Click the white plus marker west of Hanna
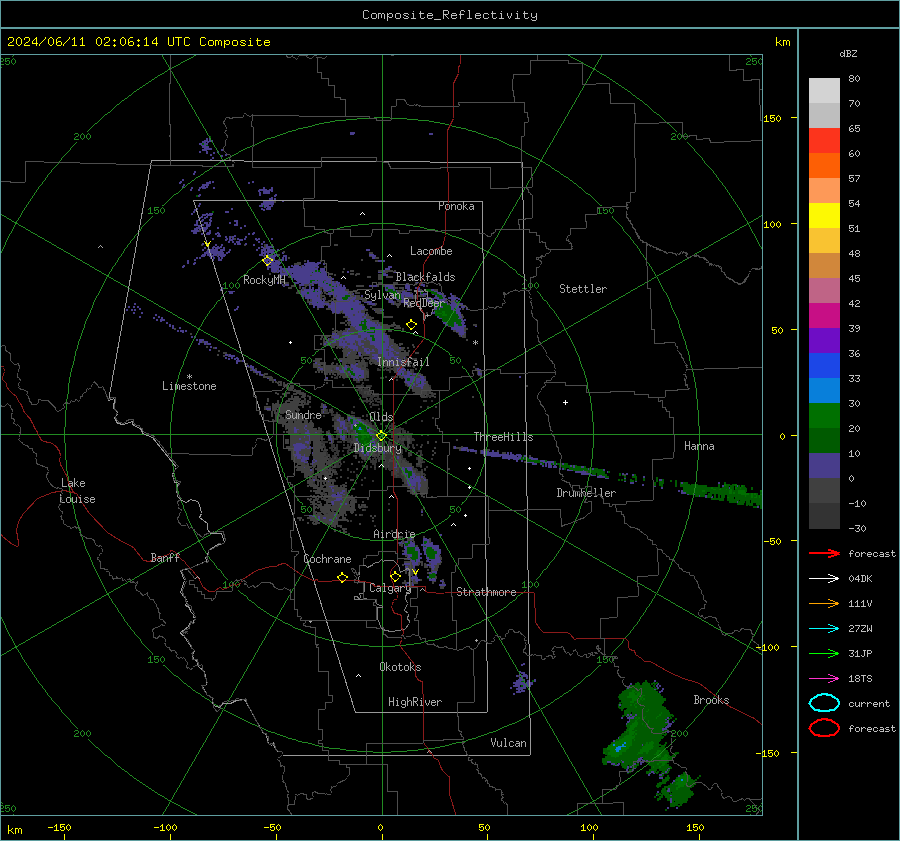This screenshot has height=841, width=900. pyautogui.click(x=565, y=402)
